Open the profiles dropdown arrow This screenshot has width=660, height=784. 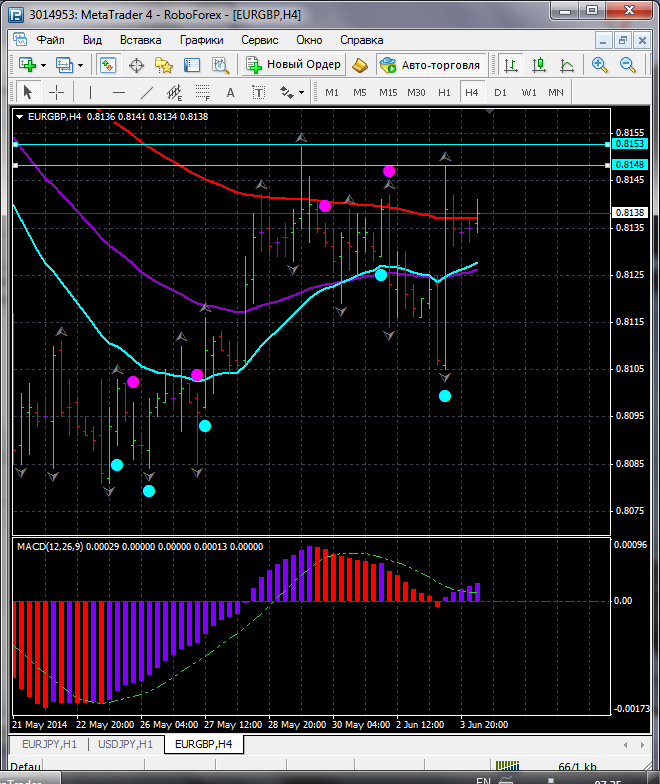[81, 65]
